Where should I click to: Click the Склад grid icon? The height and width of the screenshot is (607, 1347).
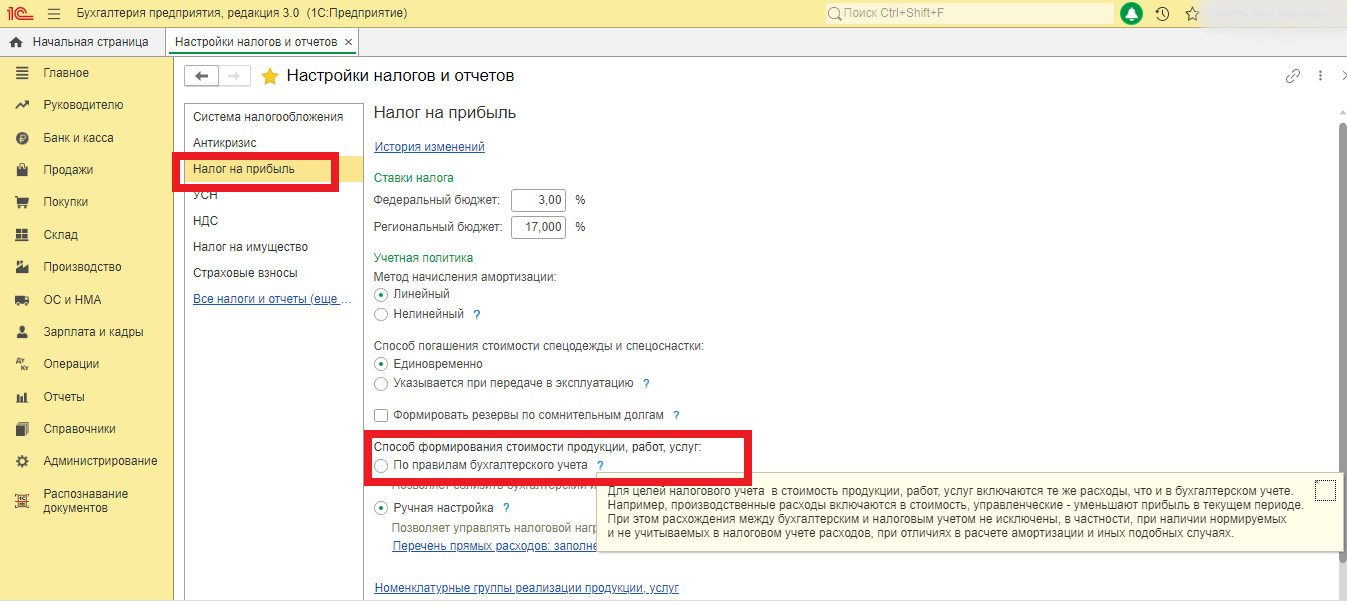click(22, 235)
